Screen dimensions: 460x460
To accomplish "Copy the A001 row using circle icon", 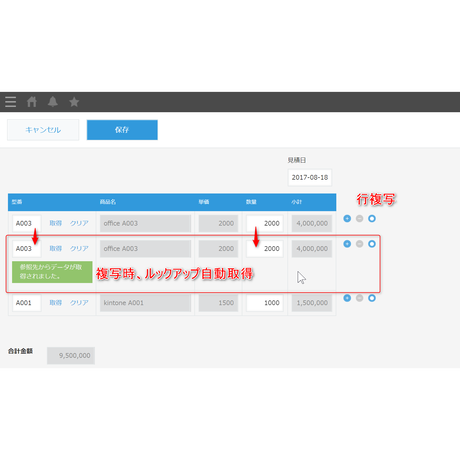I will click(x=372, y=298).
